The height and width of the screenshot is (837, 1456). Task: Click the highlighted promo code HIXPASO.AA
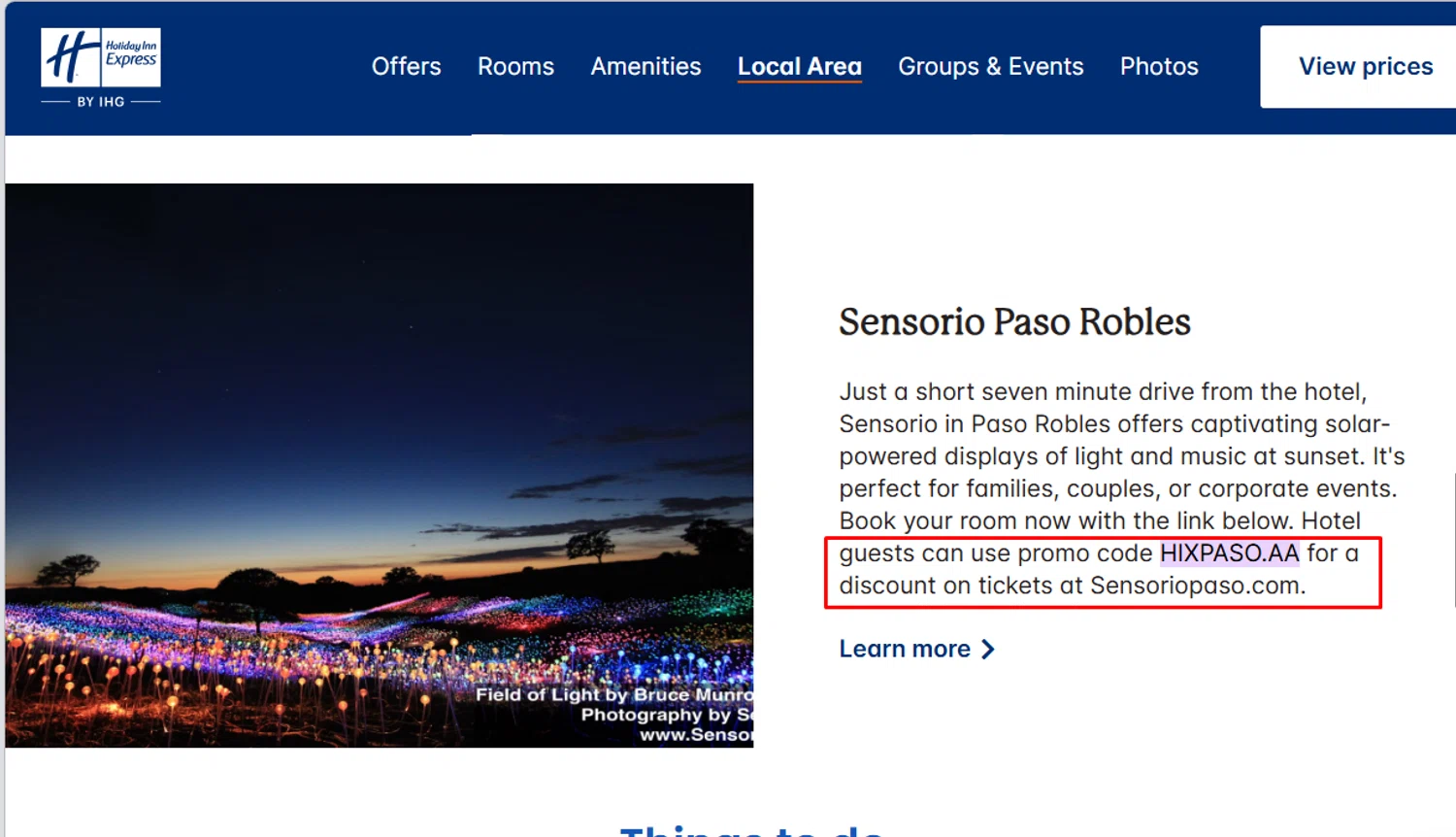1229,552
